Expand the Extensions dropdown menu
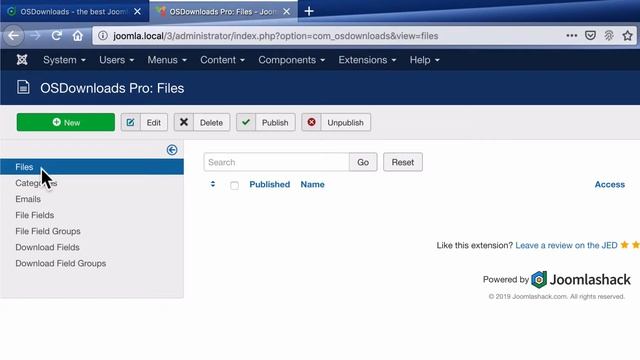The width and height of the screenshot is (640, 360). pyautogui.click(x=367, y=60)
